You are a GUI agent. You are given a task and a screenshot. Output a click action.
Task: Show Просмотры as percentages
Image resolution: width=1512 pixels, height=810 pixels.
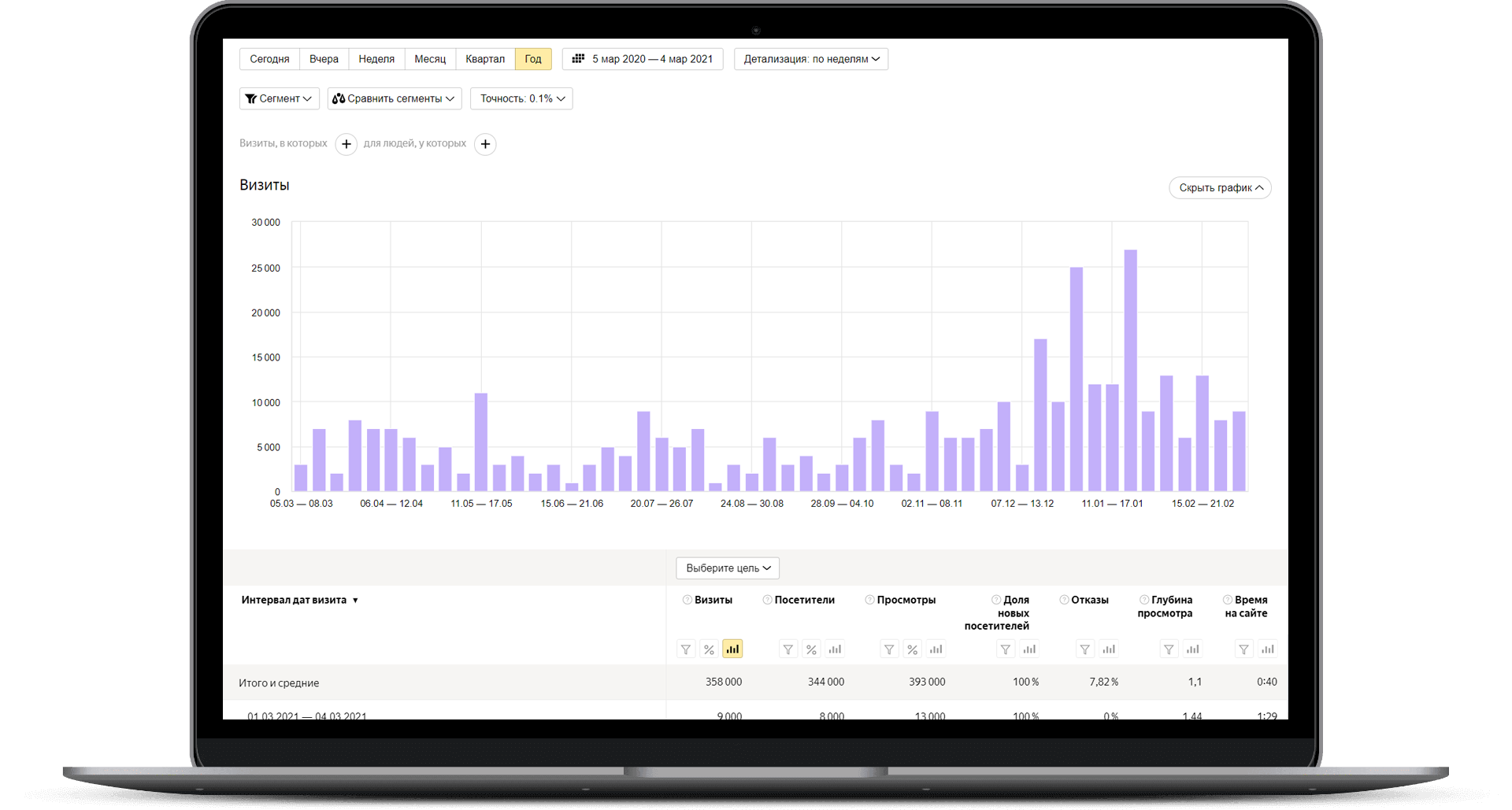pyautogui.click(x=912, y=649)
